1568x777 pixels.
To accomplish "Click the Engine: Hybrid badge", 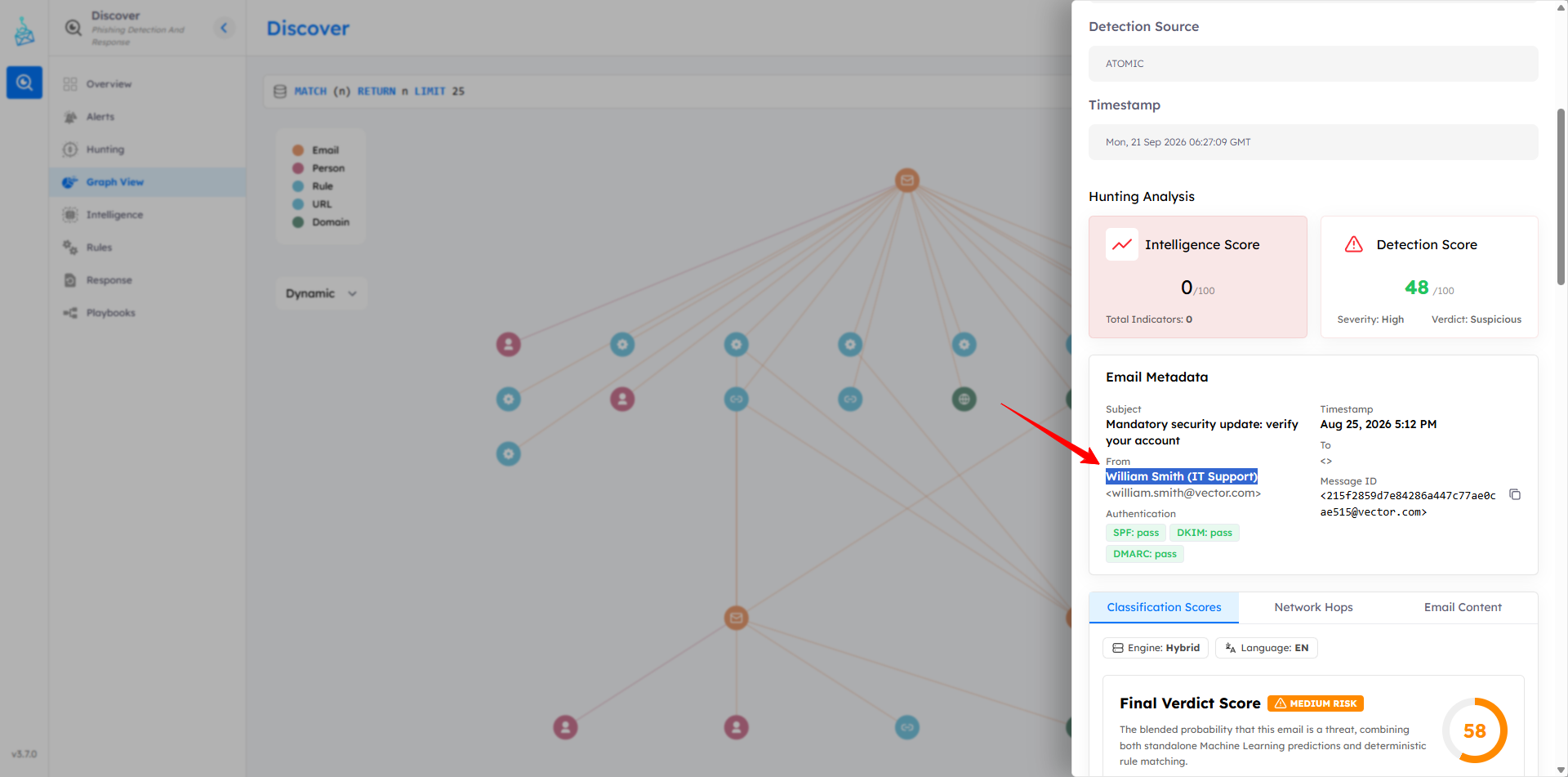I will [1156, 648].
